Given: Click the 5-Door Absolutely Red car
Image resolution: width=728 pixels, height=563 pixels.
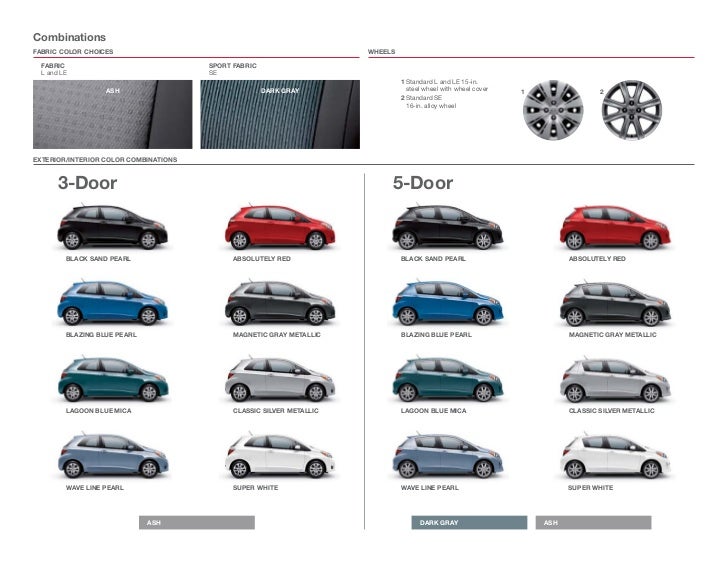Looking at the screenshot, I should [615, 226].
